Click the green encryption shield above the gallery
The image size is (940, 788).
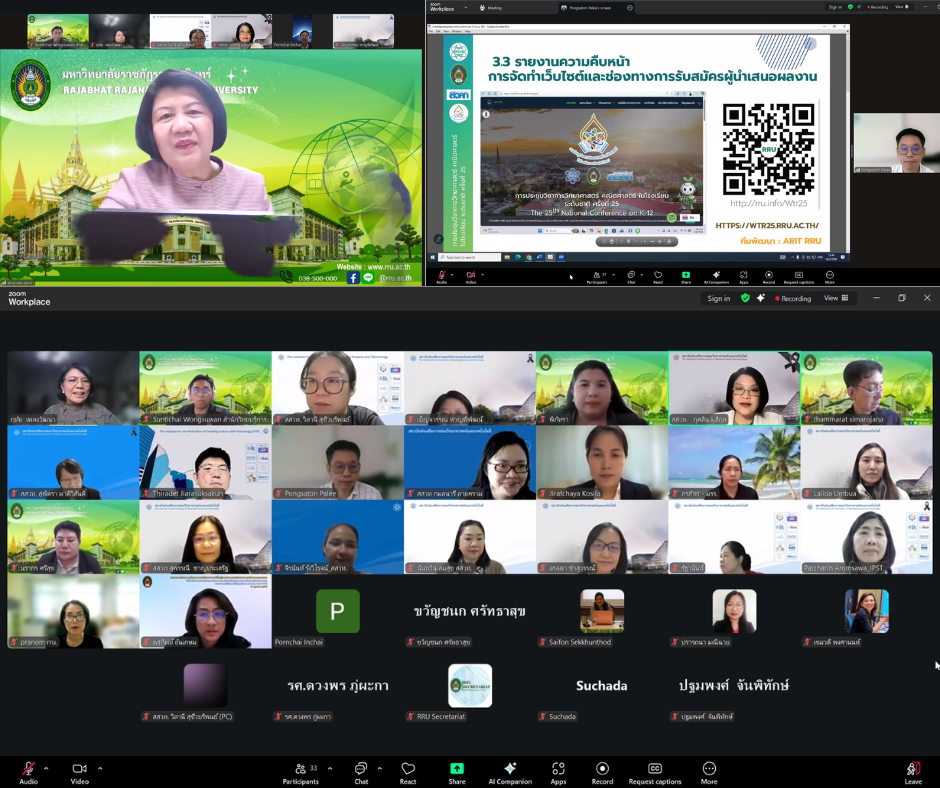pos(745,298)
